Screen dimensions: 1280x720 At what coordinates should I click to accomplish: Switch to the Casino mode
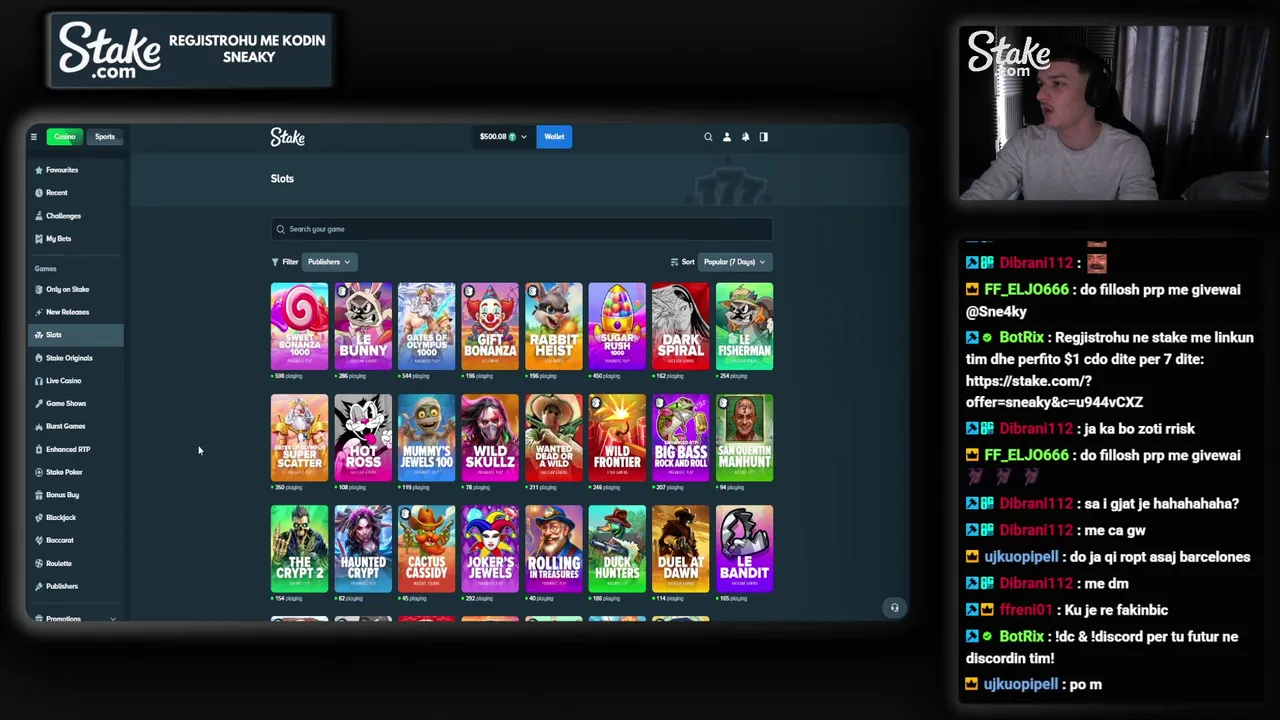coord(65,137)
